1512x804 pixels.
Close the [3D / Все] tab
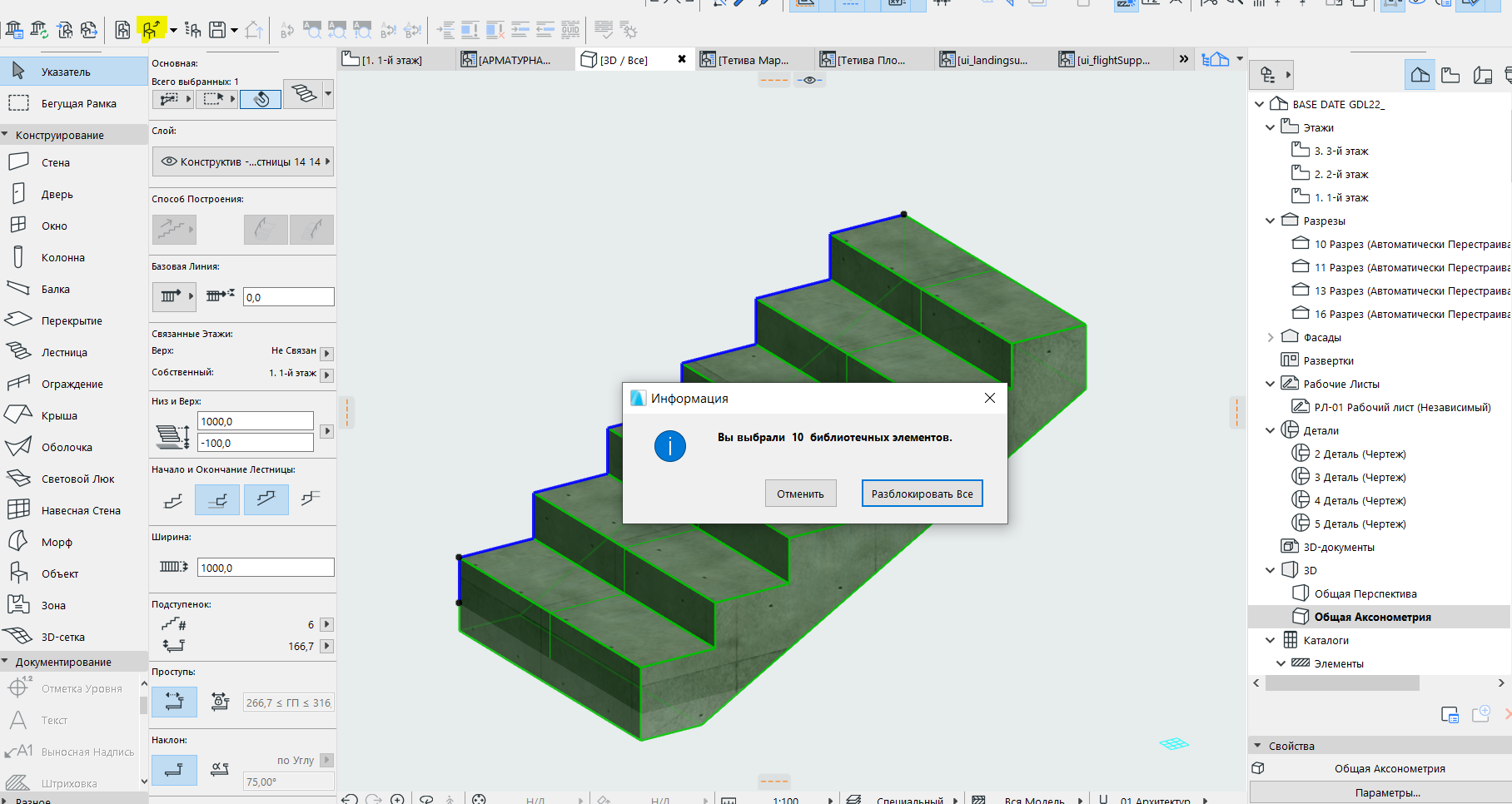coord(682,59)
